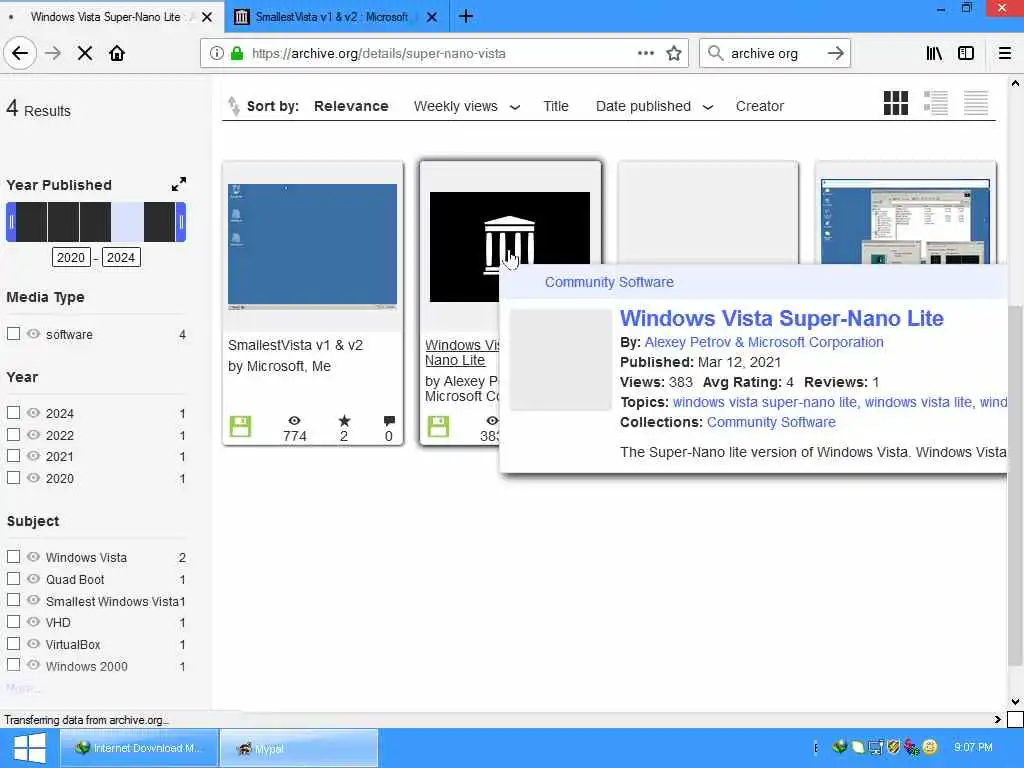Go back using the browser back arrow
The image size is (1024, 768).
click(x=20, y=54)
